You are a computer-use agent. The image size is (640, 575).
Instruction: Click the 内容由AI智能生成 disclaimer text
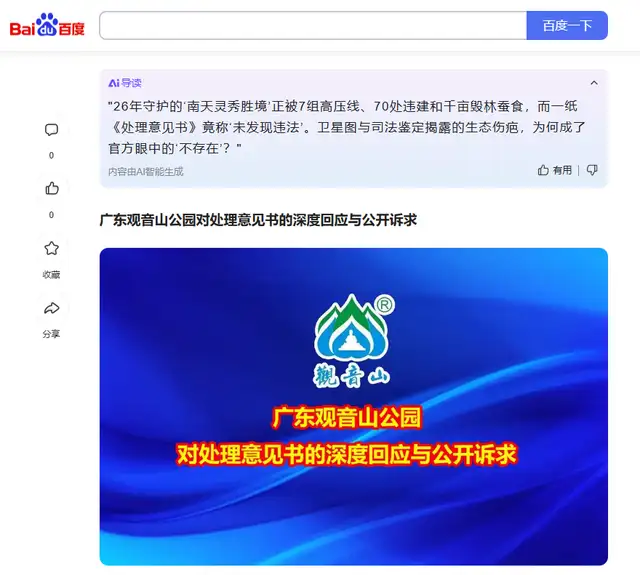tap(146, 171)
